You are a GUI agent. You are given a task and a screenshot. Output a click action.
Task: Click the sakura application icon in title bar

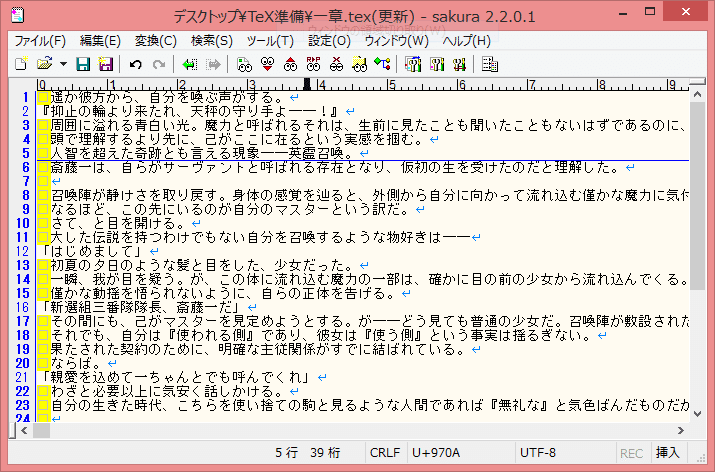(x=17, y=16)
